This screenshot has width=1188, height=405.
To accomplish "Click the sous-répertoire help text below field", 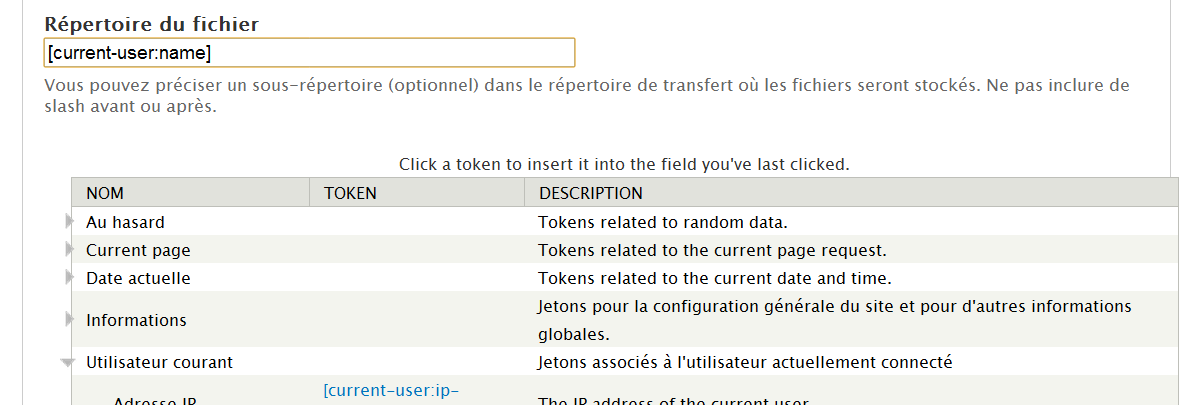I will 586,96.
